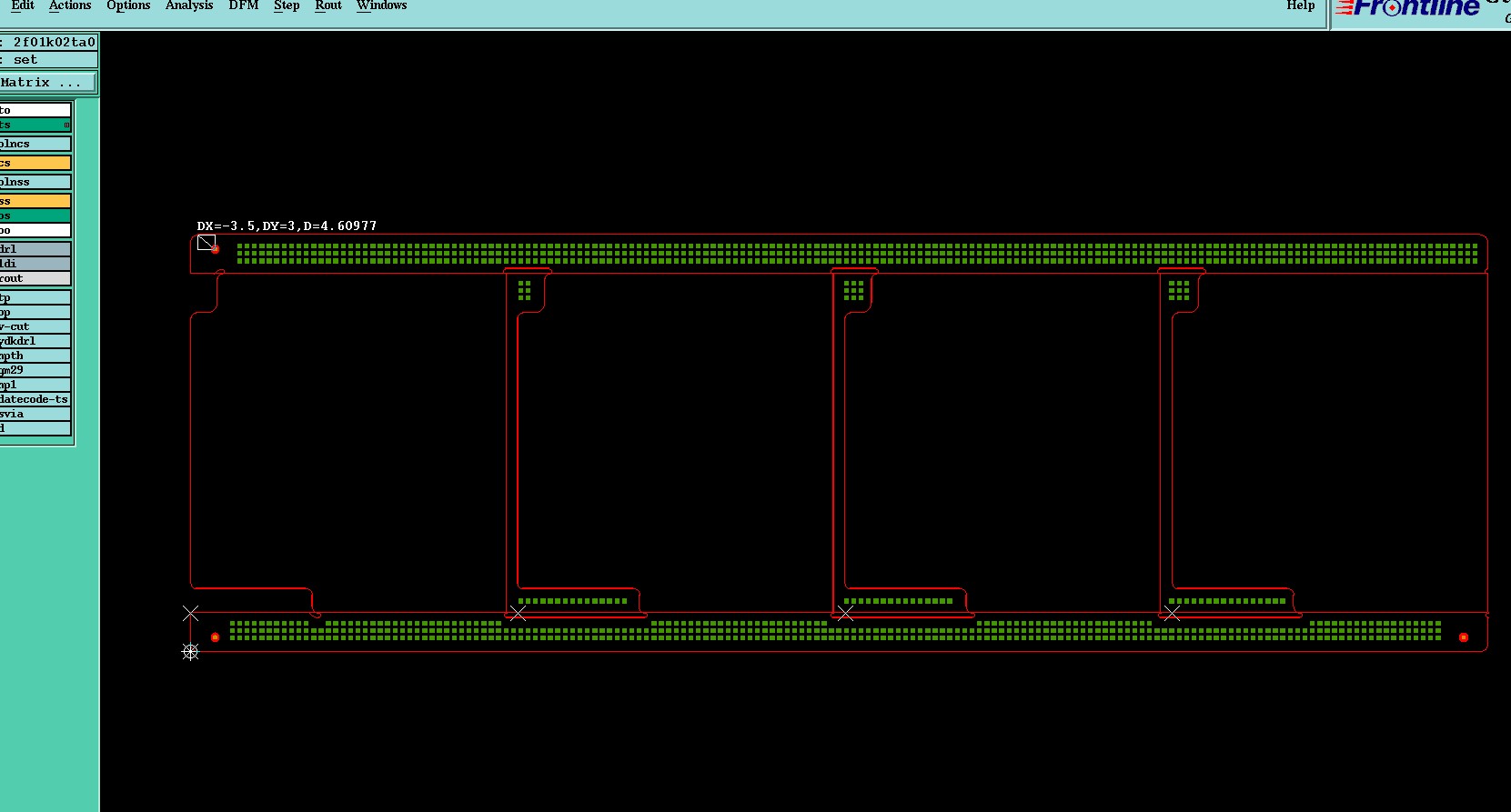Viewport: 1511px width, 812px height.
Task: Select the orange 'cs' layer row
Action: point(35,163)
